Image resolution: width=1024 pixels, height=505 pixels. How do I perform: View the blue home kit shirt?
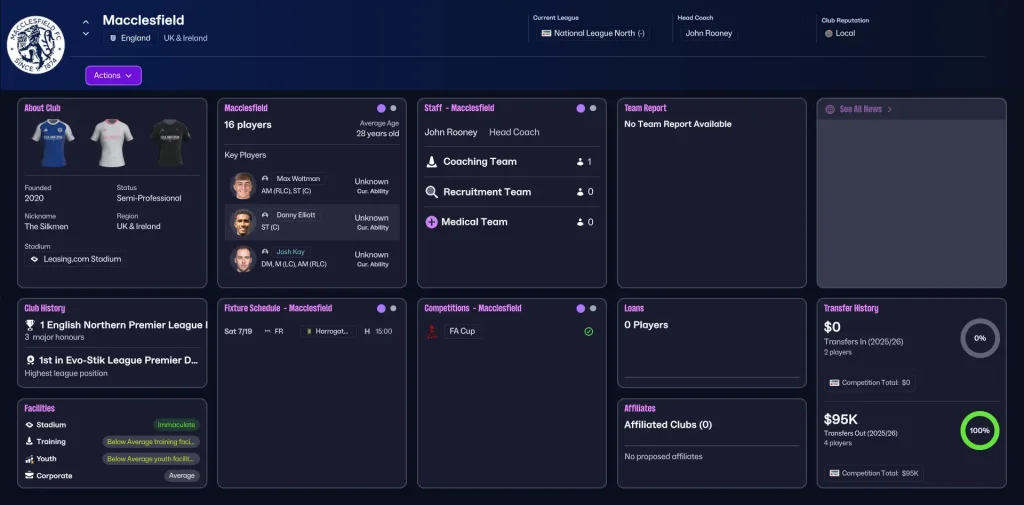tap(53, 142)
